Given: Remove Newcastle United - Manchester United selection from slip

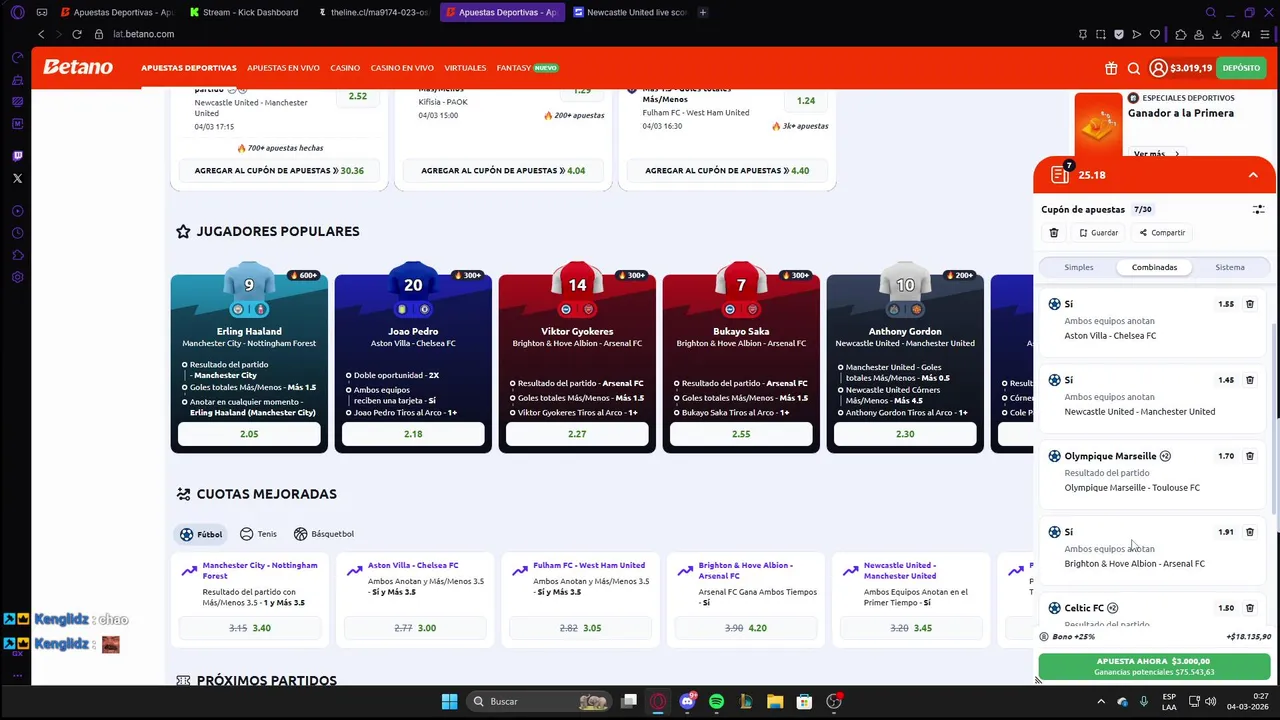Looking at the screenshot, I should [x=1250, y=380].
